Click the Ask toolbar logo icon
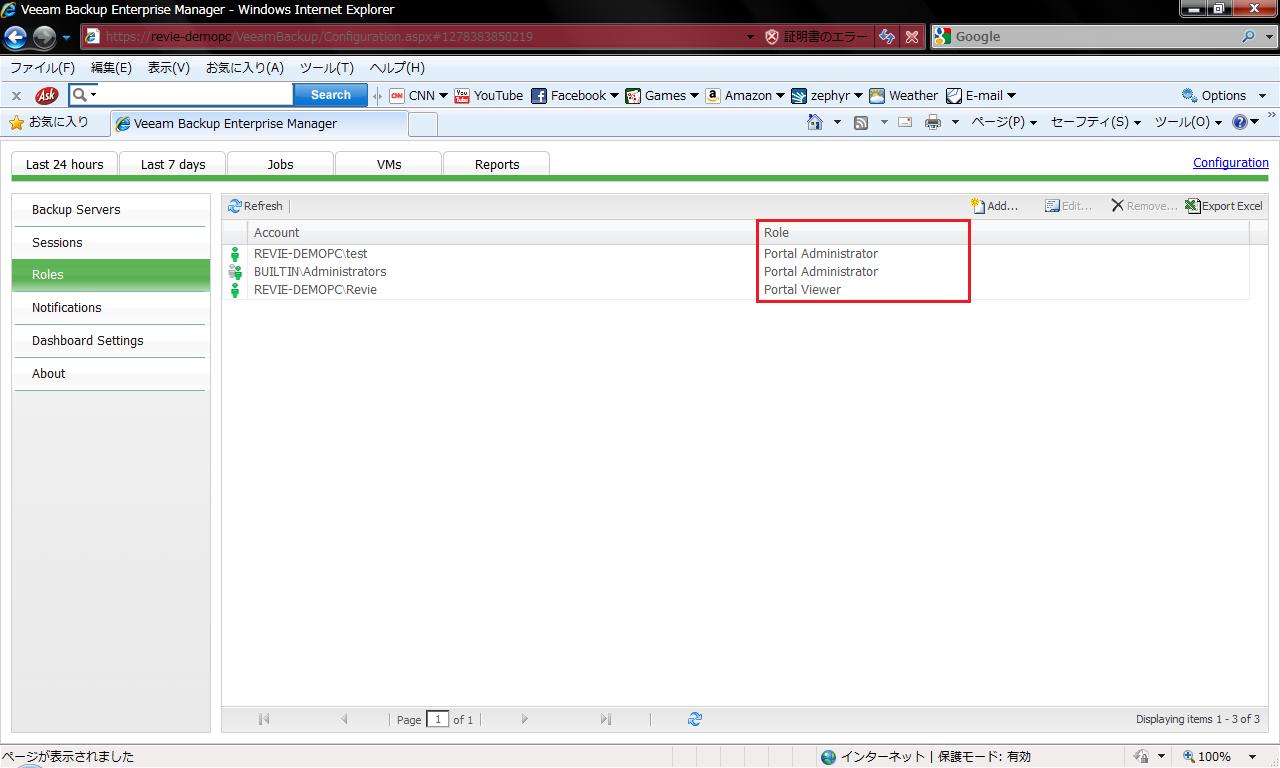Image resolution: width=1280 pixels, height=768 pixels. (x=46, y=95)
